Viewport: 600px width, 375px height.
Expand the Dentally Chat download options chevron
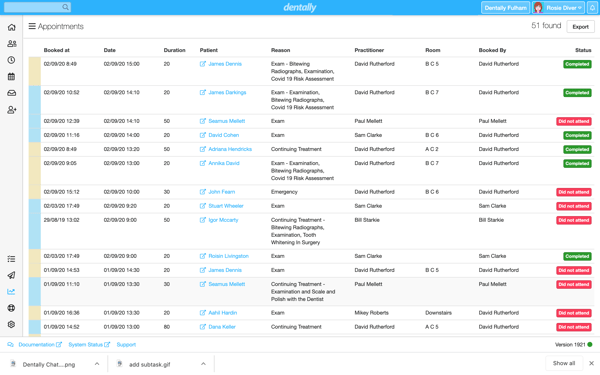pyautogui.click(x=97, y=364)
